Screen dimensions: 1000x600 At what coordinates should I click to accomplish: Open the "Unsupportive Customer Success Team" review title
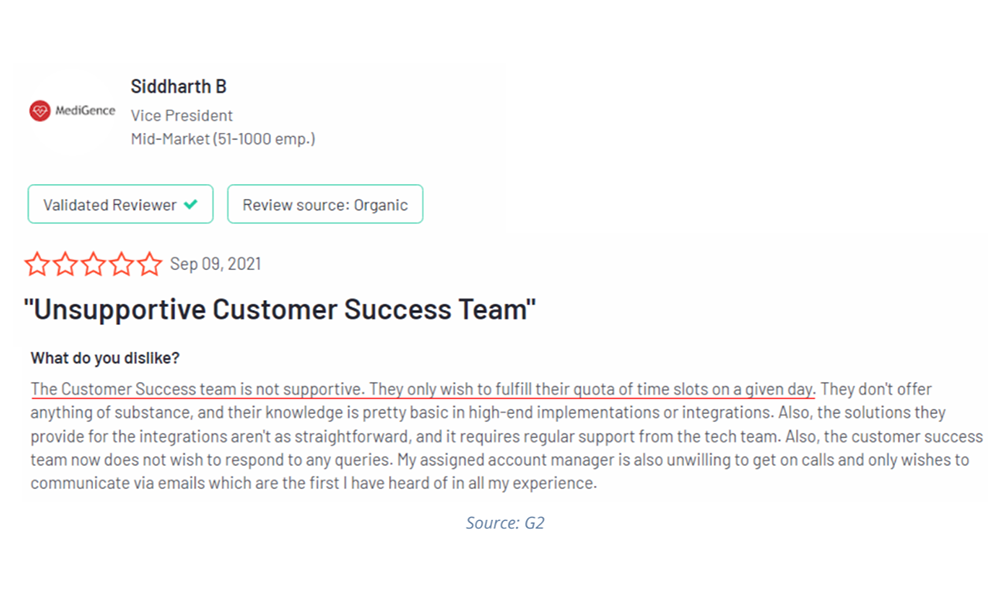[x=280, y=309]
